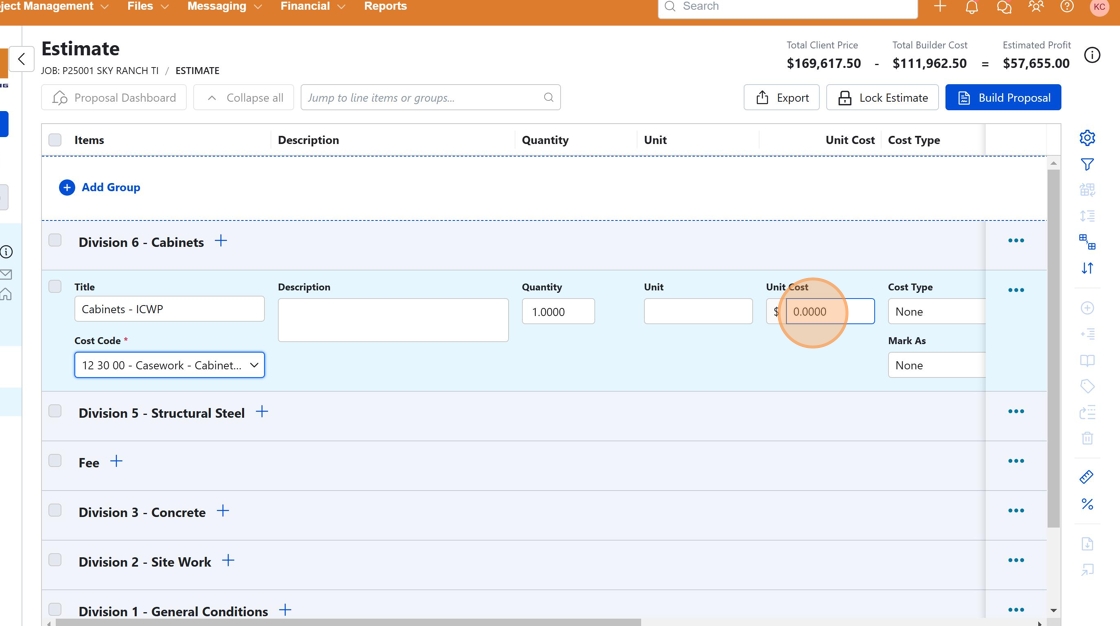Open the KC user avatar
1120x626 pixels.
[1099, 6]
